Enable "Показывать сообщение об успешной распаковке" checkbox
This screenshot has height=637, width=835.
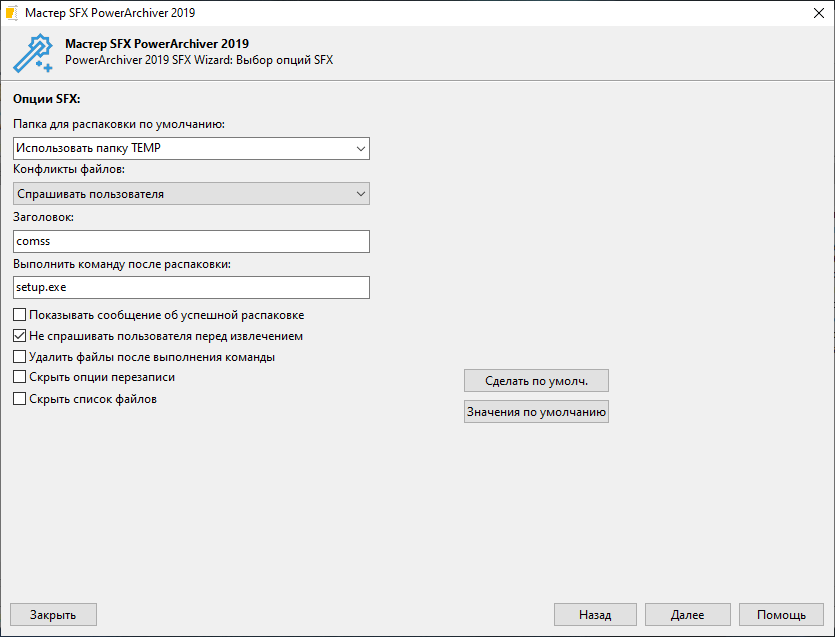(x=20, y=315)
